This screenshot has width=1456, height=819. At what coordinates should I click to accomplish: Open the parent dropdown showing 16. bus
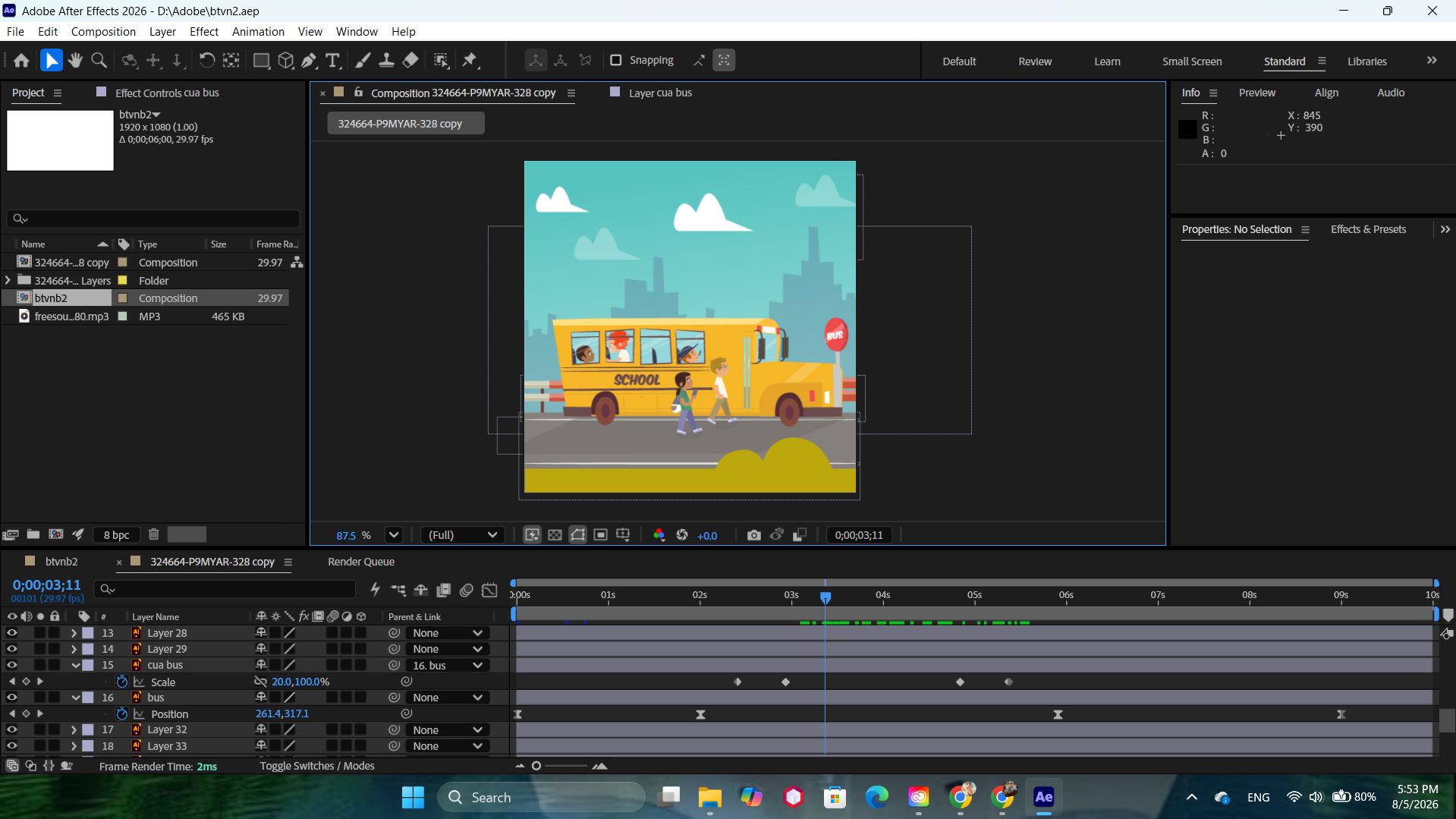click(x=446, y=666)
